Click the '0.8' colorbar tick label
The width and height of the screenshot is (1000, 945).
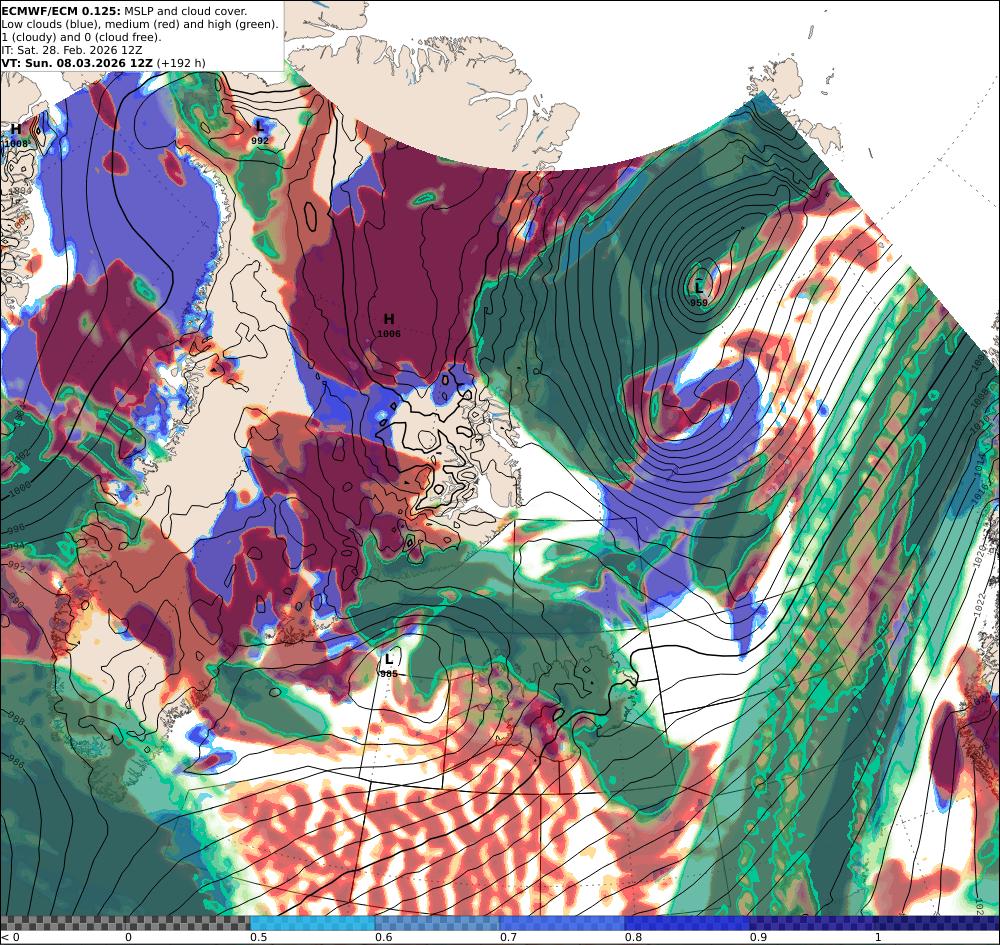click(633, 937)
